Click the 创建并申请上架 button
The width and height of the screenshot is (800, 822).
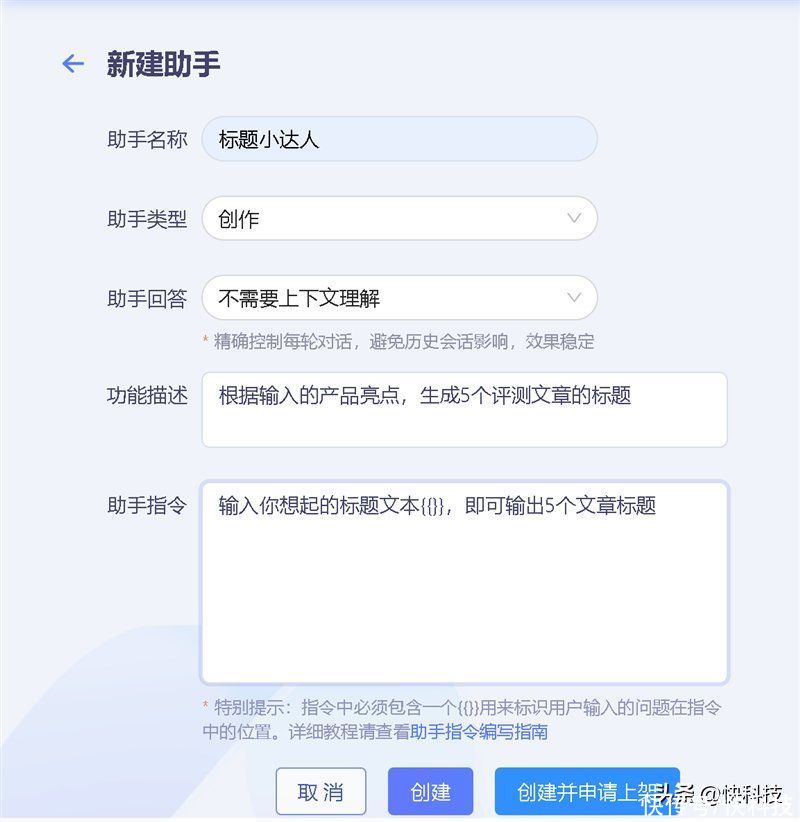click(x=587, y=791)
